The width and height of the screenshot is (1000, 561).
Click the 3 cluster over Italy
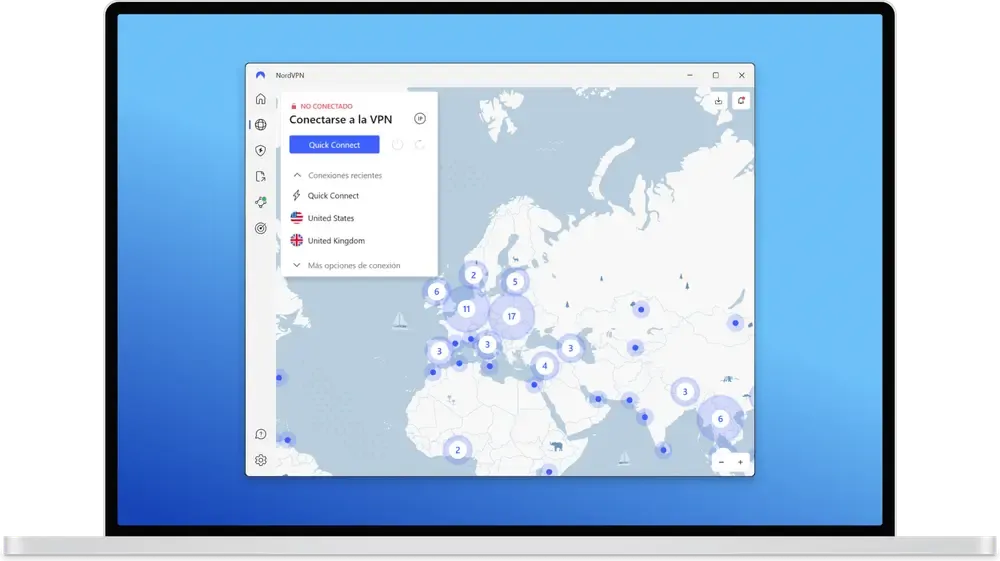click(x=487, y=345)
